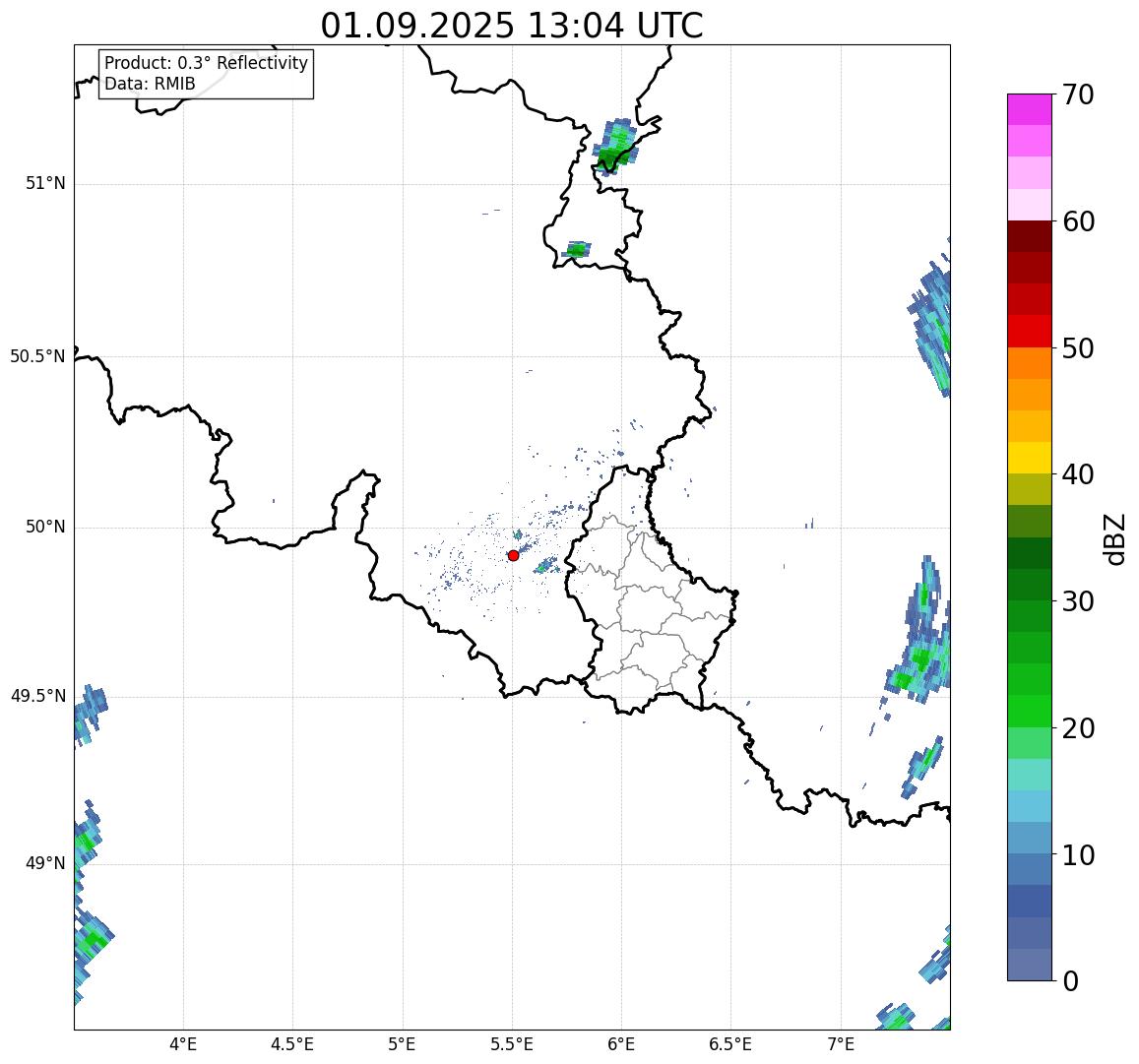Click the 'Data: RMIB' label

tap(150, 85)
